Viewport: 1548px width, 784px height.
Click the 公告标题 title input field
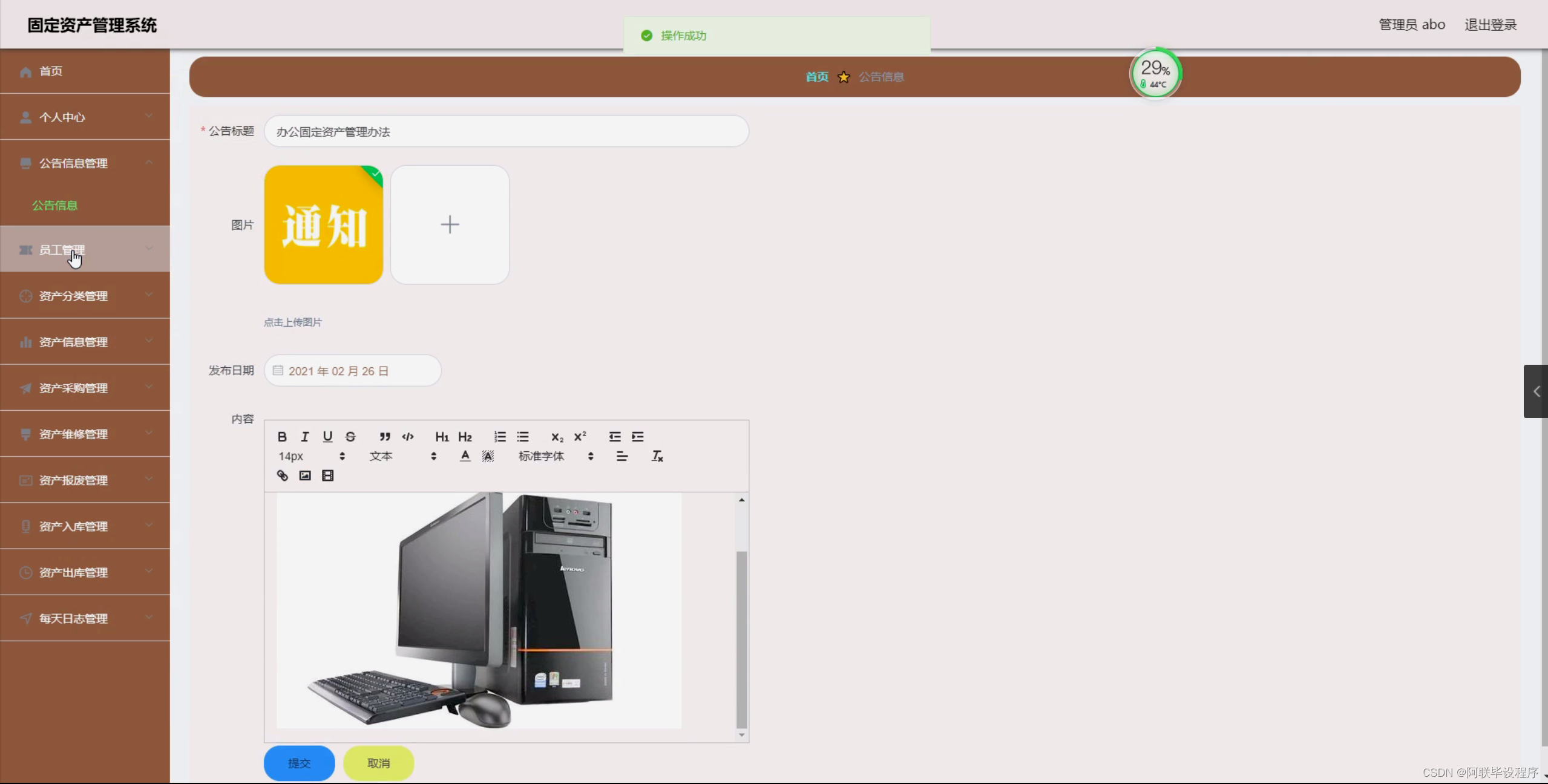pos(506,131)
